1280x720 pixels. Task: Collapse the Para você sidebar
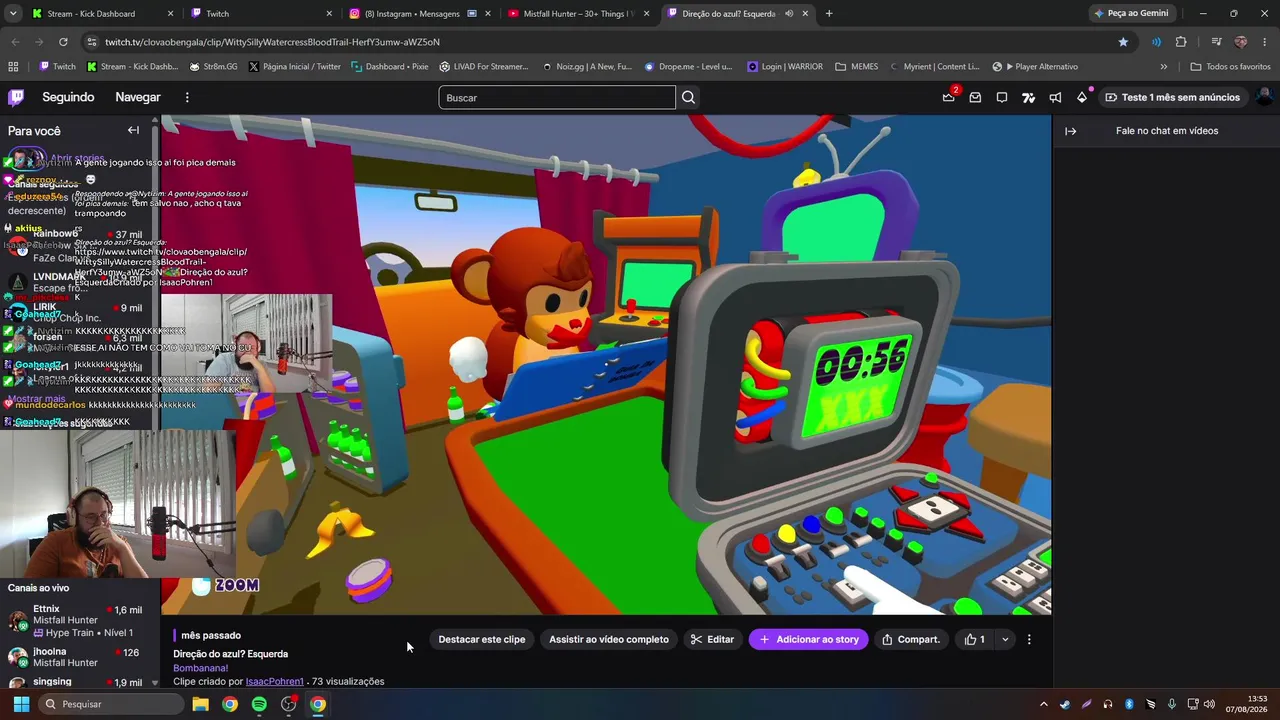pyautogui.click(x=133, y=130)
